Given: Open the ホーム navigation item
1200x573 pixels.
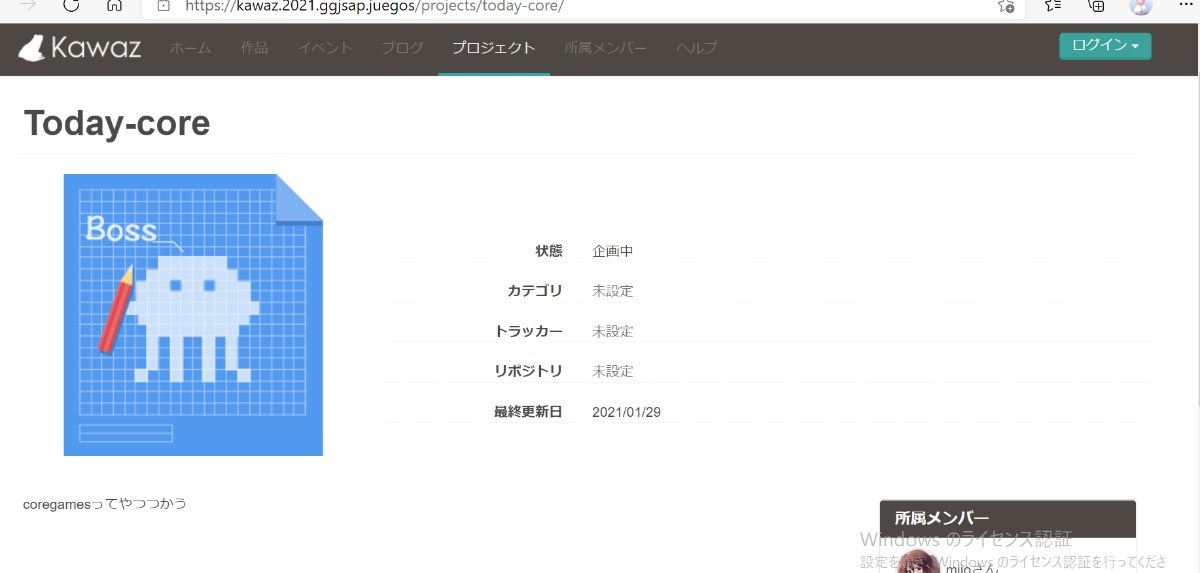Looking at the screenshot, I should (190, 48).
